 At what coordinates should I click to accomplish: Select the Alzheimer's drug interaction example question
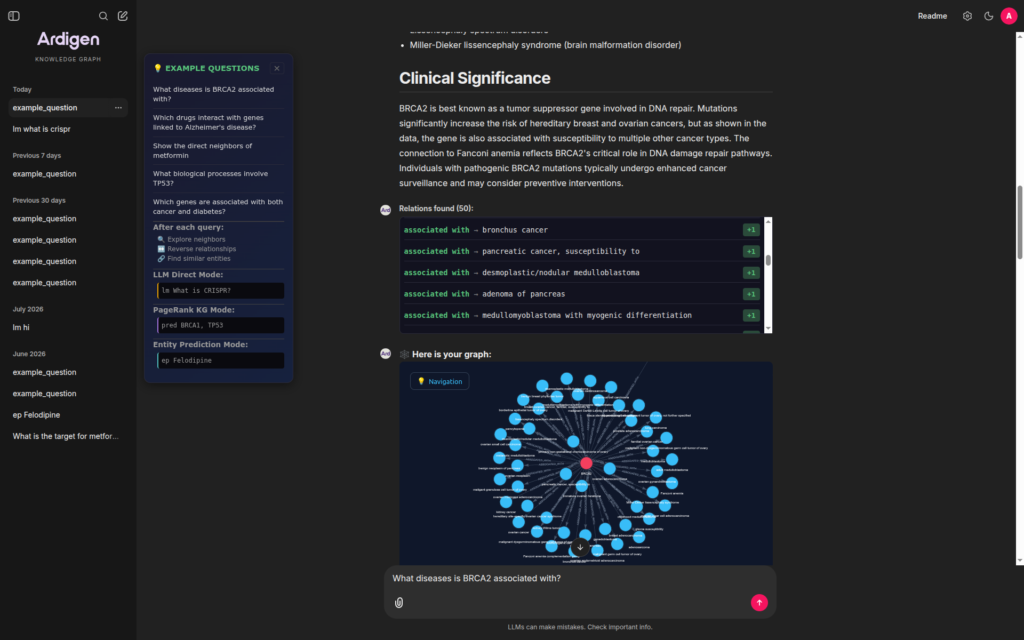(x=218, y=122)
